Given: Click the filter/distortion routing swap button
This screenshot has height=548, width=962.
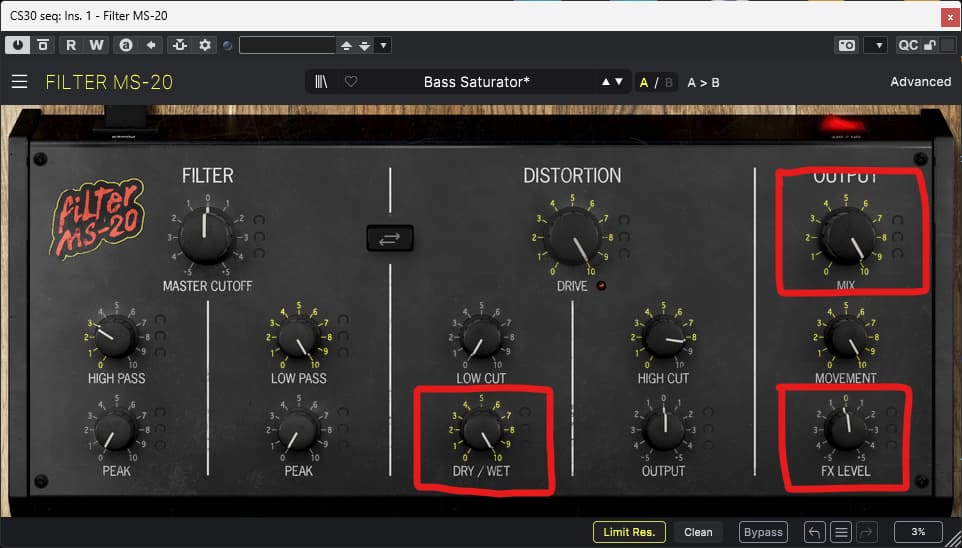Looking at the screenshot, I should pos(390,239).
